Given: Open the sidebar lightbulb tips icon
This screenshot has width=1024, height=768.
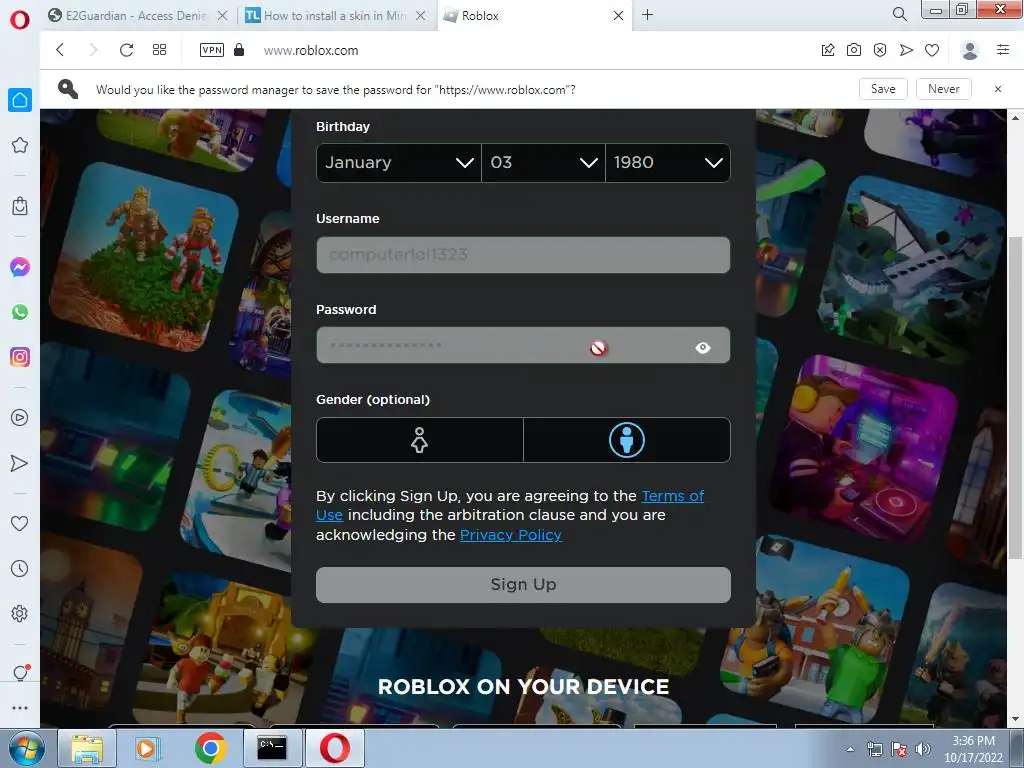Looking at the screenshot, I should [20, 673].
